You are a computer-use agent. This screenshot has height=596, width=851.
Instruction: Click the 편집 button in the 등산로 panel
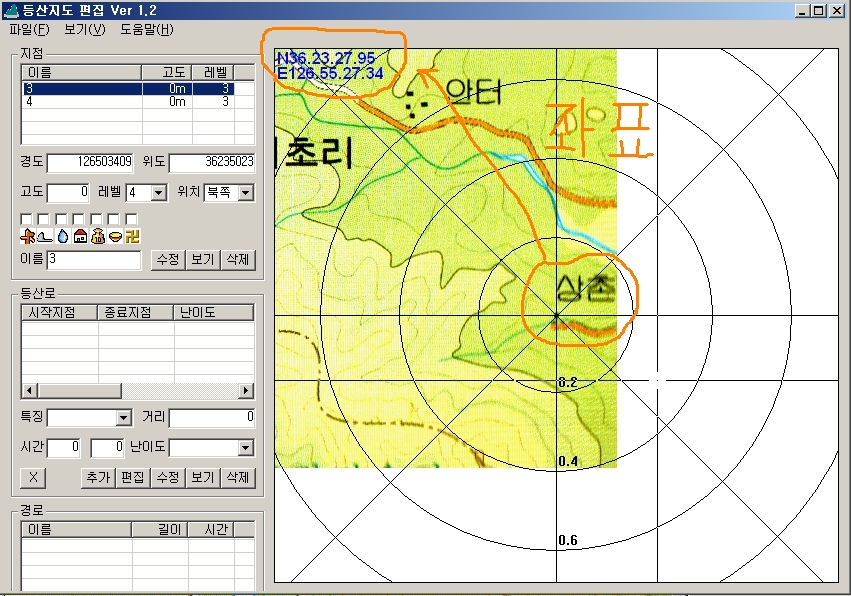tap(133, 478)
